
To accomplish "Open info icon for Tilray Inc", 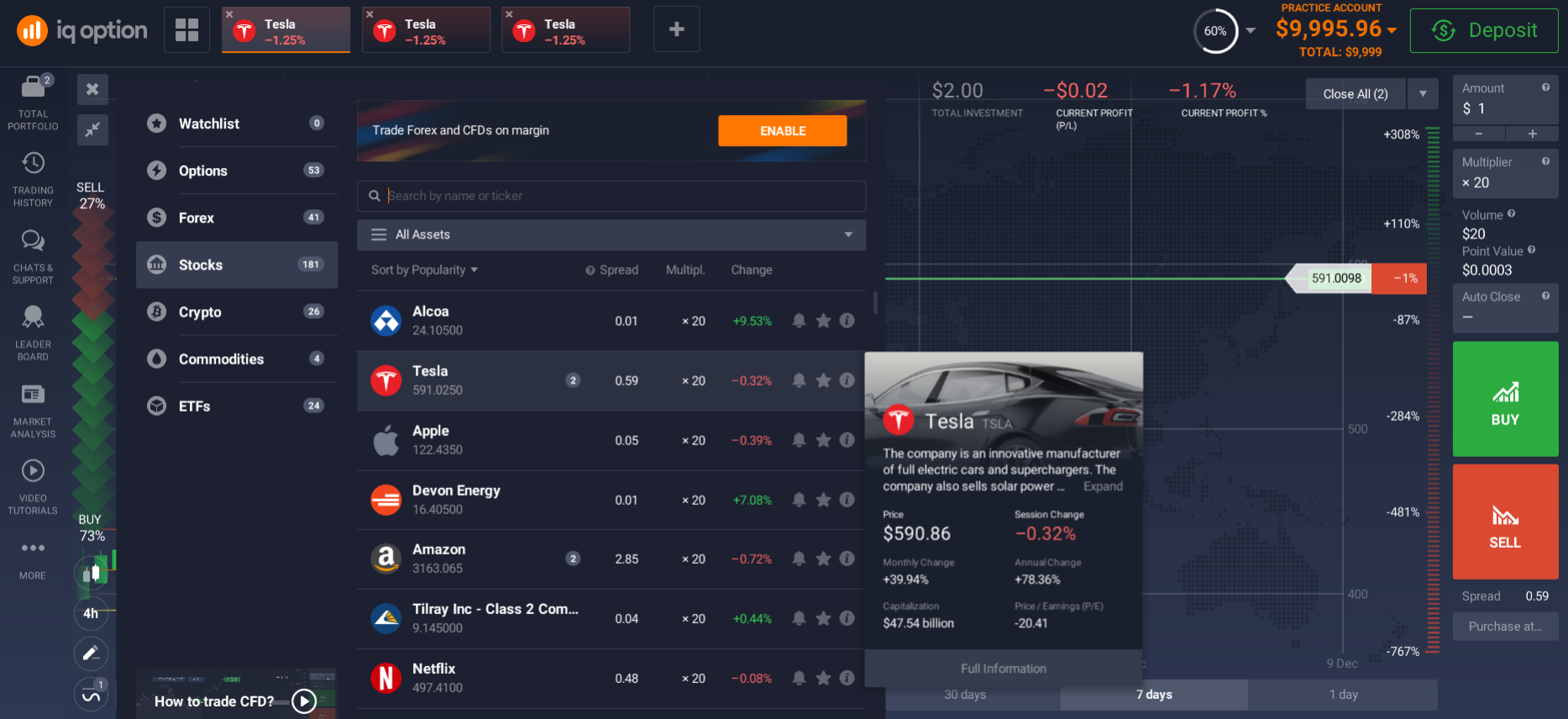I will coord(847,618).
